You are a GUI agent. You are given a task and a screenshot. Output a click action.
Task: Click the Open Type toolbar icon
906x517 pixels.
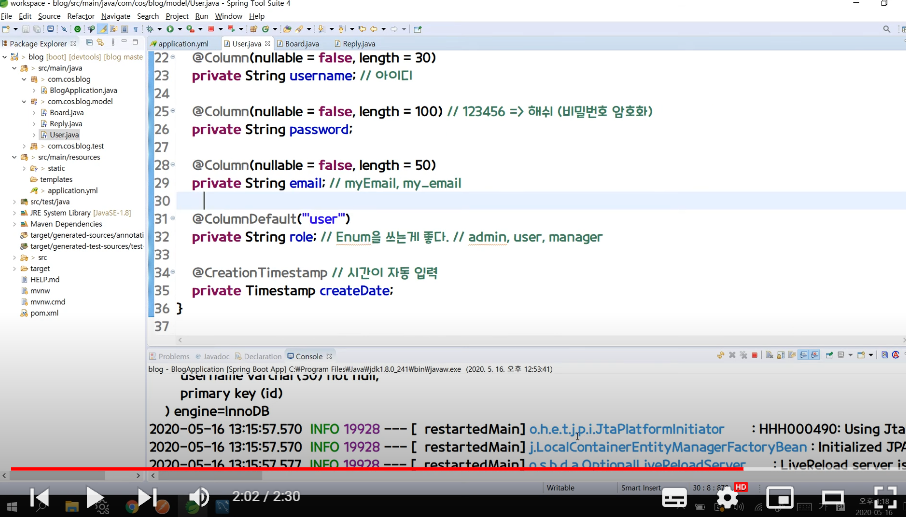pos(286,29)
